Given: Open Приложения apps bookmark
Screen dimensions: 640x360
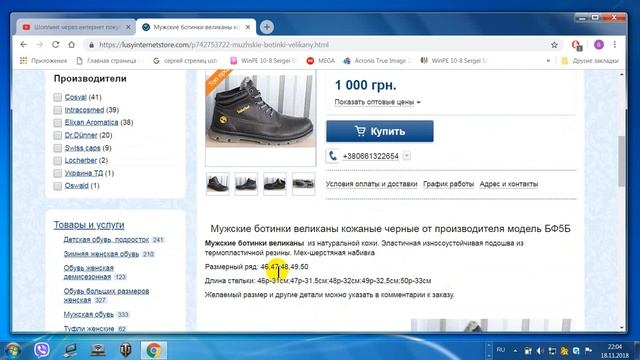Looking at the screenshot, I should (43, 61).
